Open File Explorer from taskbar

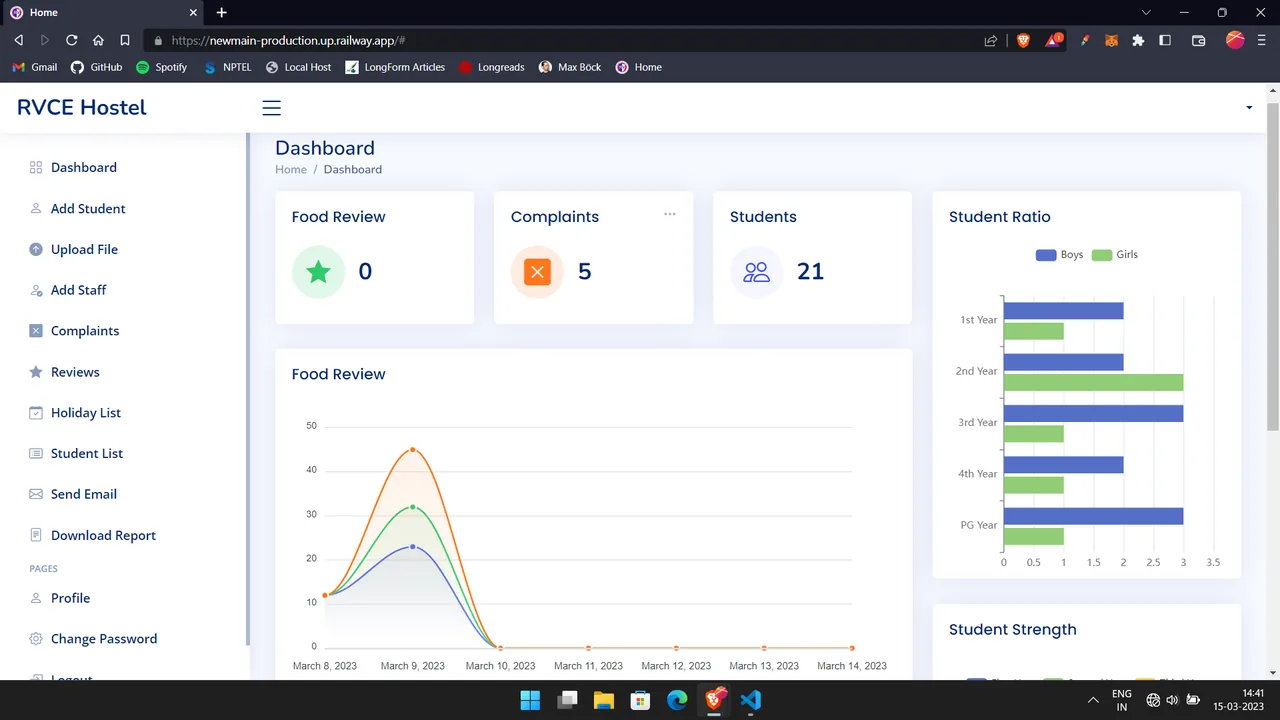604,700
